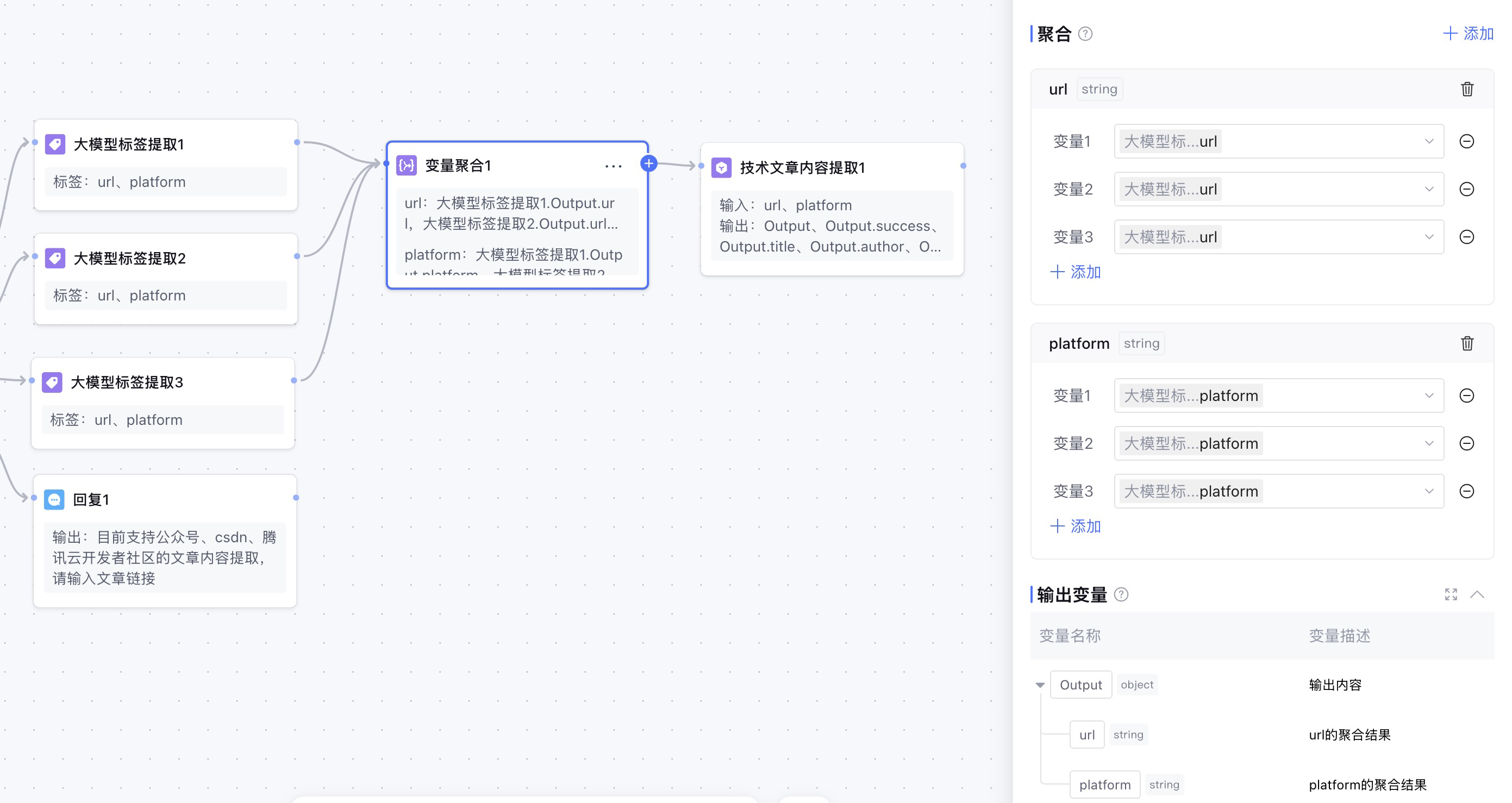Screen dimensions: 1512x803
Task: Collapse the Output object tree
Action: pos(1040,685)
